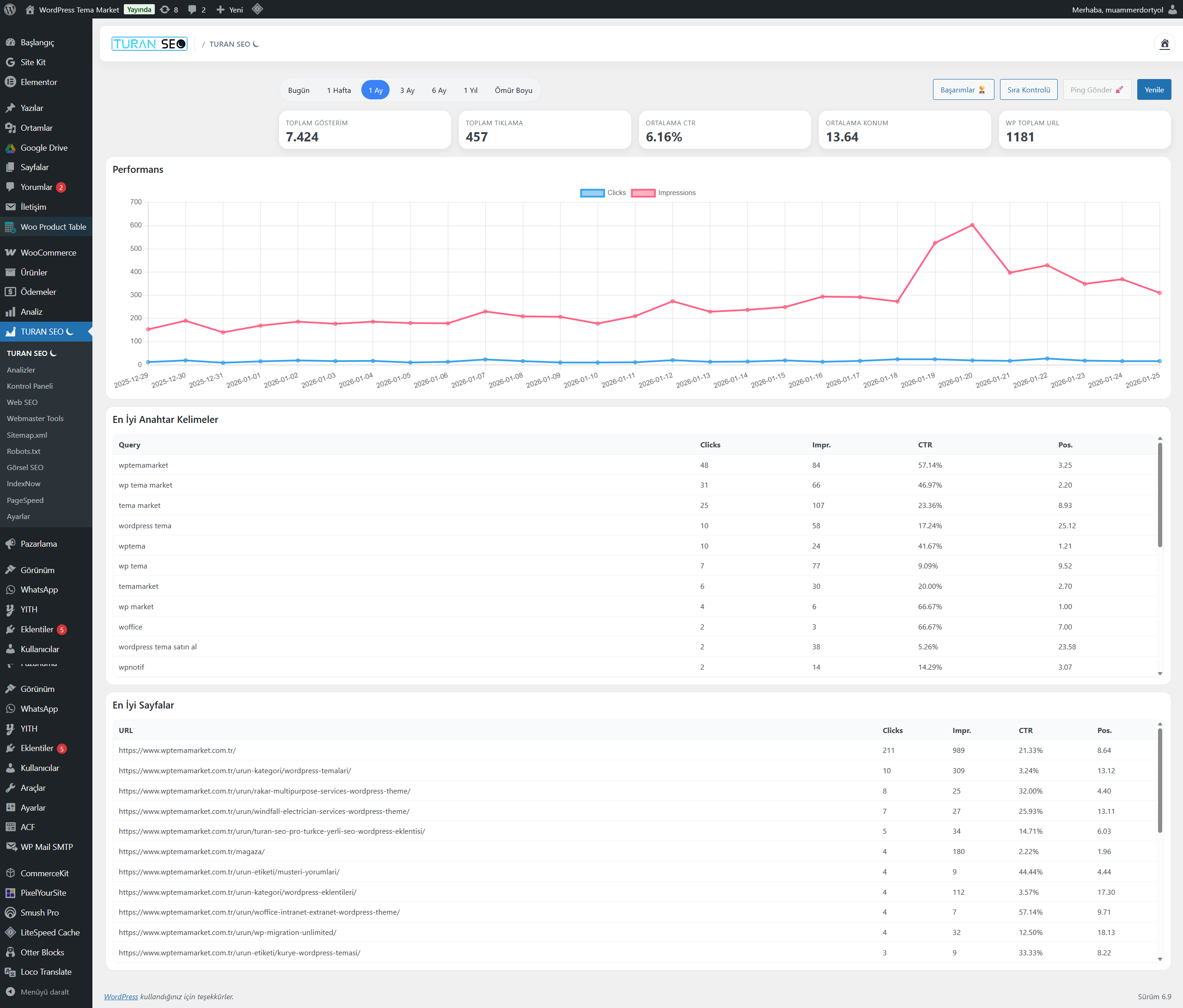1183x1008 pixels.
Task: Click the TURAN SEO logo
Action: pyautogui.click(x=149, y=44)
